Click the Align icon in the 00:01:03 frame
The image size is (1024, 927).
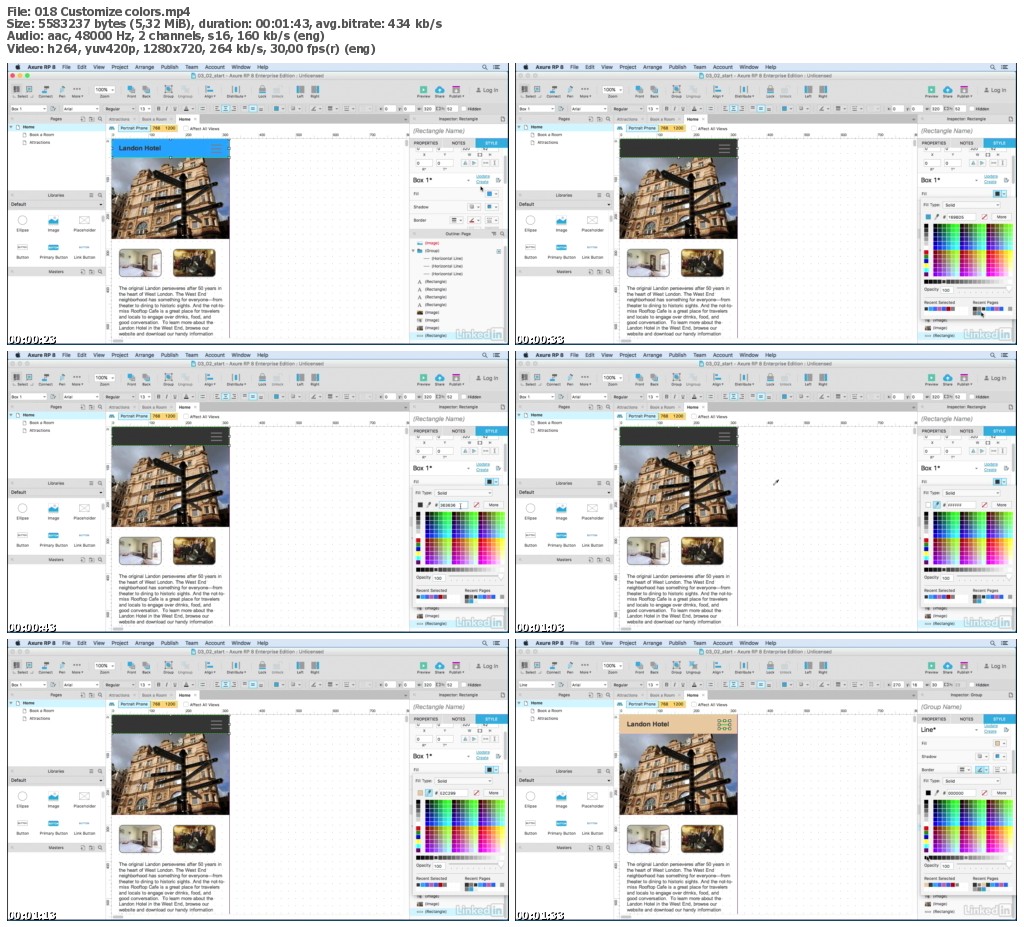[x=718, y=378]
